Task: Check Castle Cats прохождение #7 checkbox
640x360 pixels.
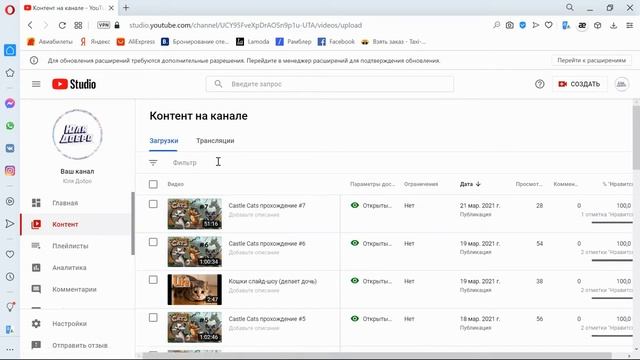Action: pos(153,204)
